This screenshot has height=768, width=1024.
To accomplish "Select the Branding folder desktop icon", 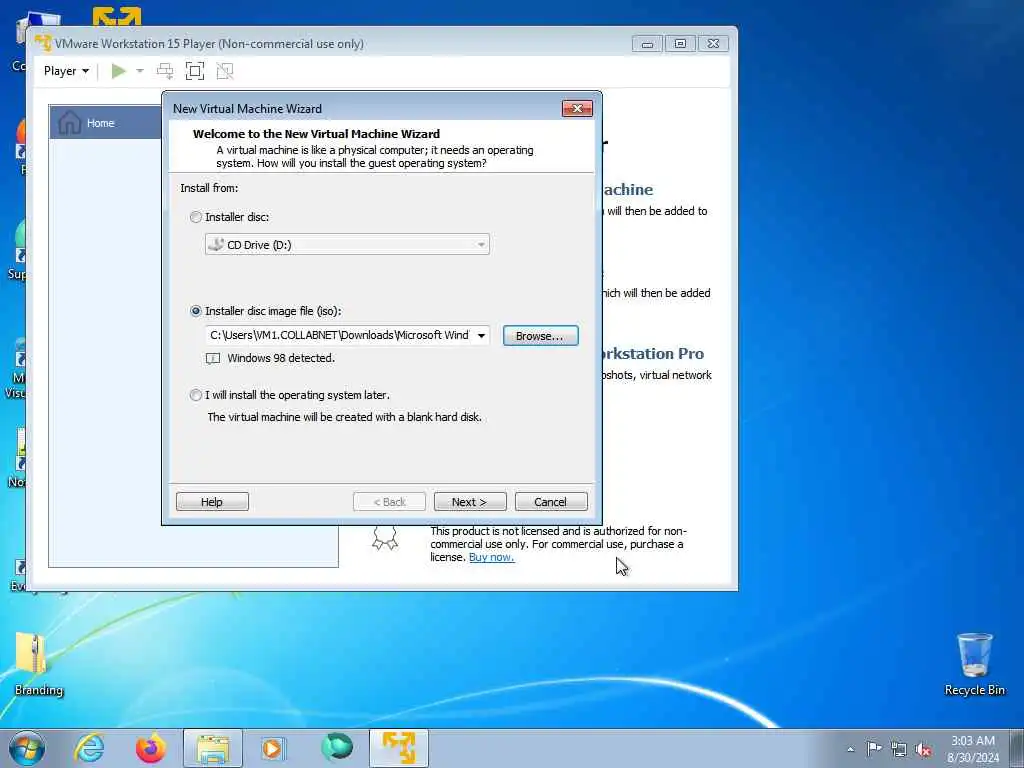I will click(38, 664).
